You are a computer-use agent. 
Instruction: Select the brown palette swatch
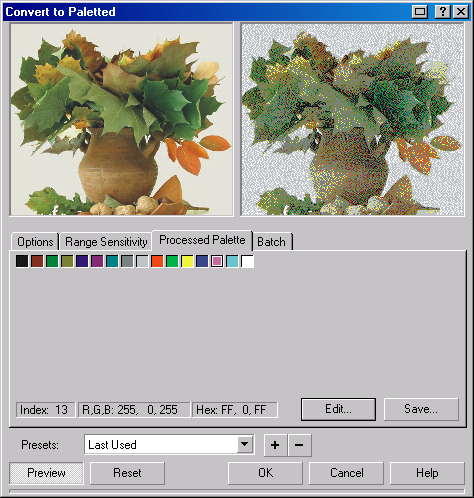pyautogui.click(x=37, y=261)
